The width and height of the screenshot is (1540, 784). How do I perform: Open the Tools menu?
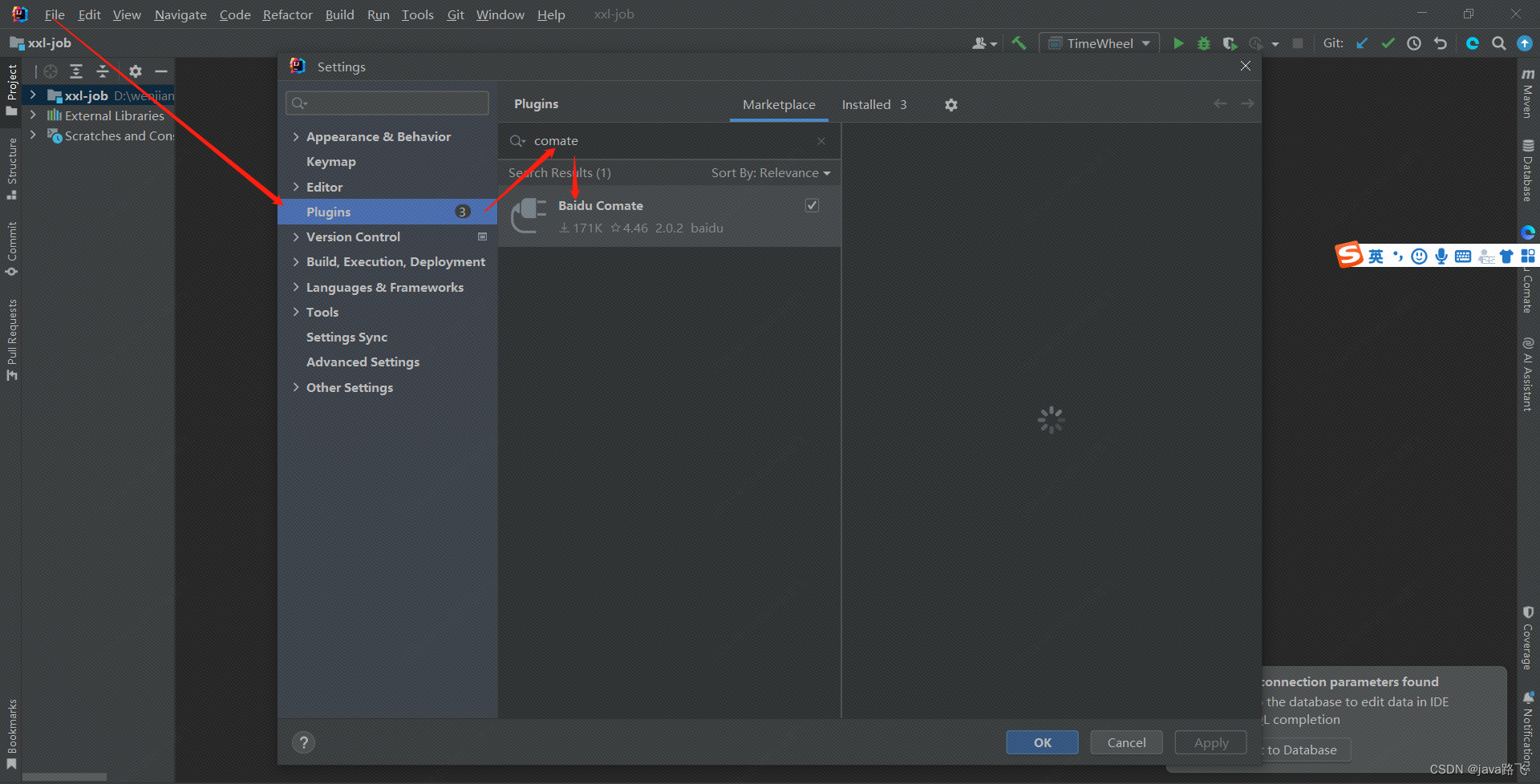pyautogui.click(x=417, y=14)
